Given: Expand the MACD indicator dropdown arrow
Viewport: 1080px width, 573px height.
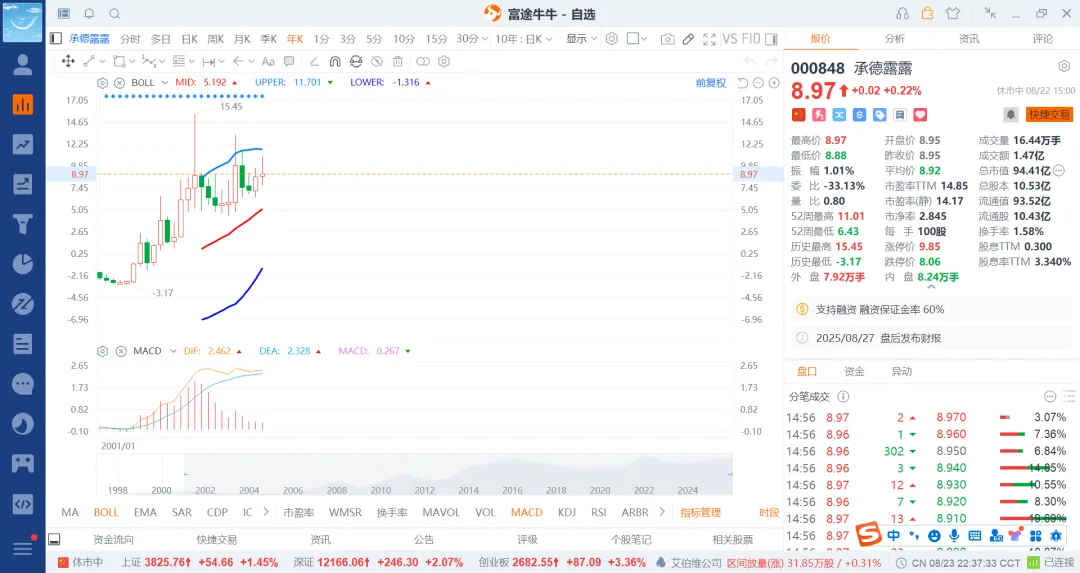Looking at the screenshot, I should coord(173,351).
